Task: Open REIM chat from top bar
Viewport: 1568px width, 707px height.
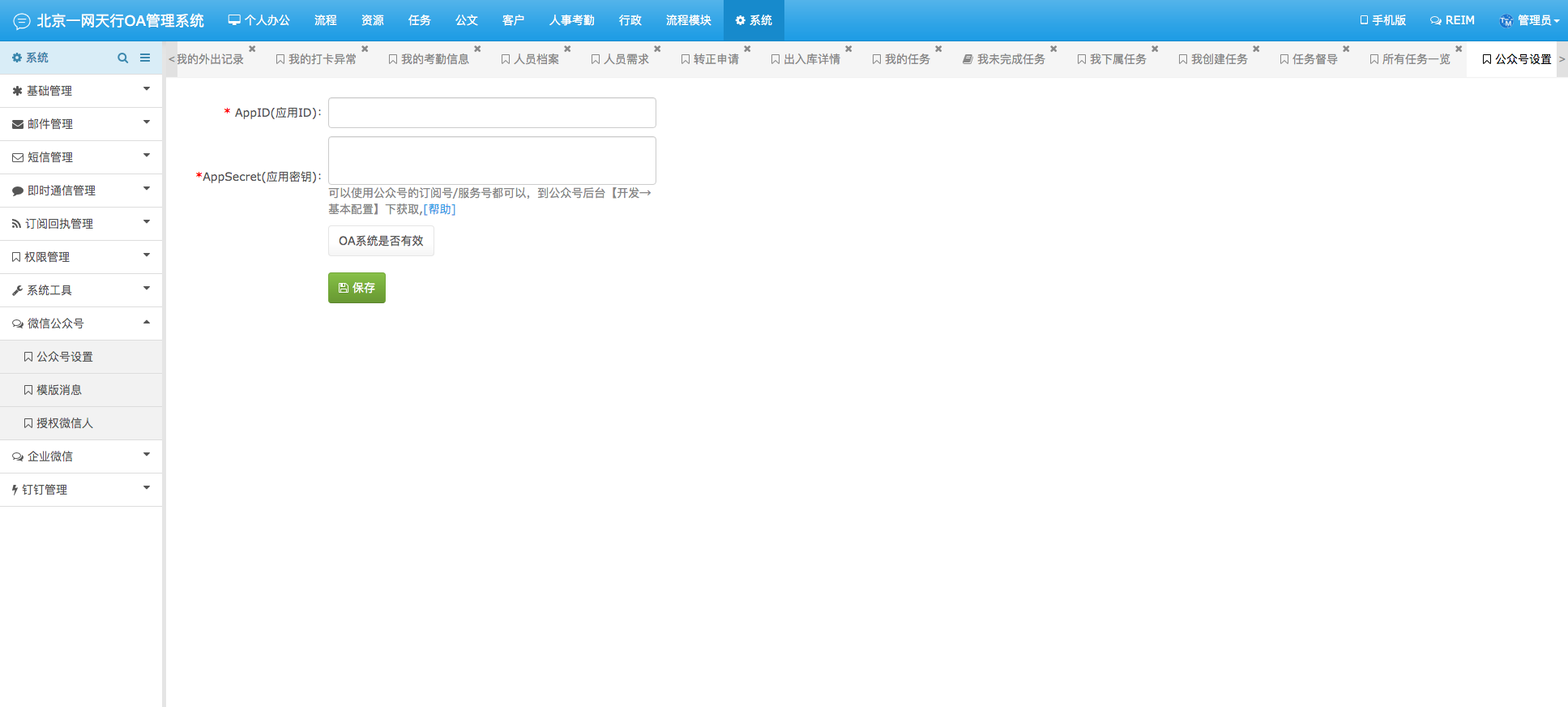Action: pyautogui.click(x=1452, y=20)
